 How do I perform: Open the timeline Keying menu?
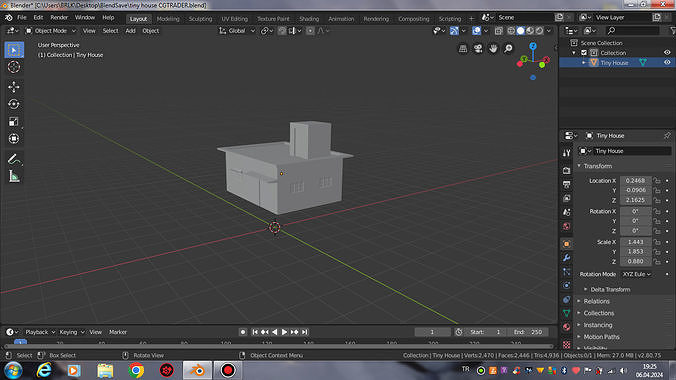[x=71, y=332]
